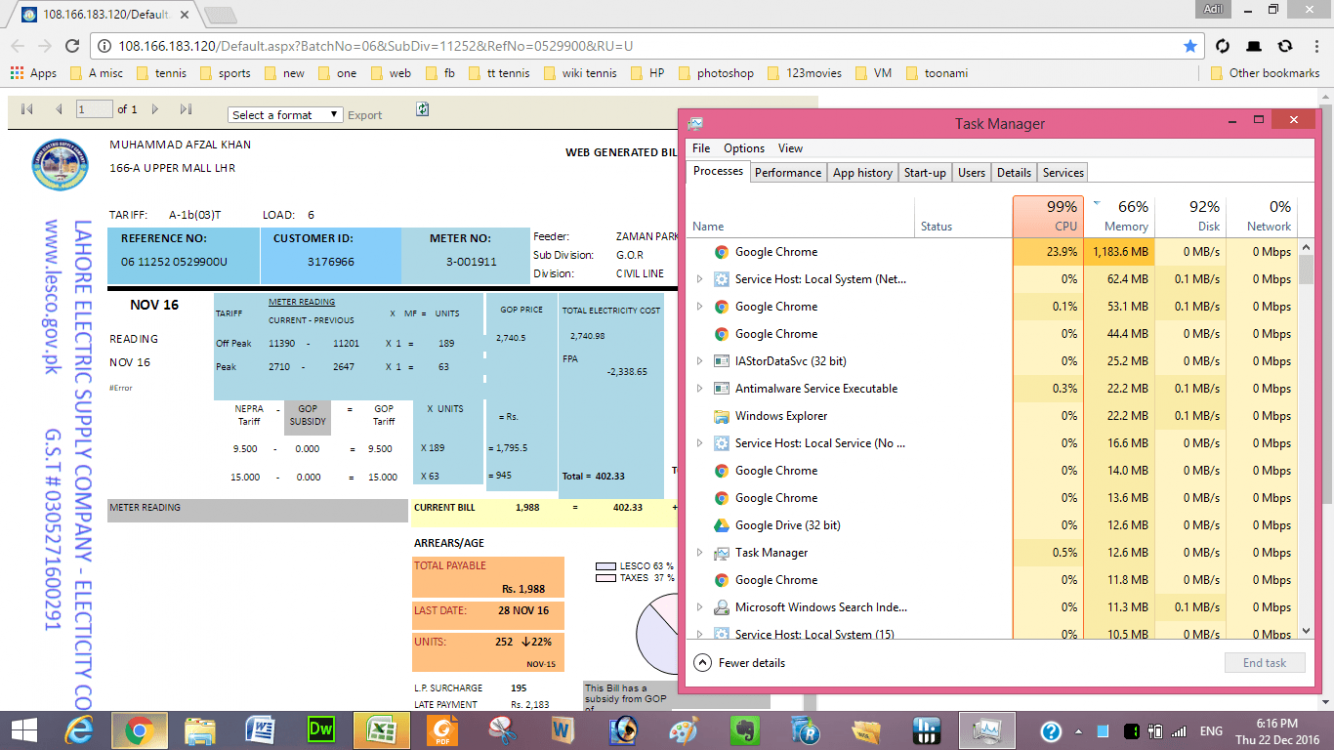Sort processes by Memory column

pos(1119,216)
